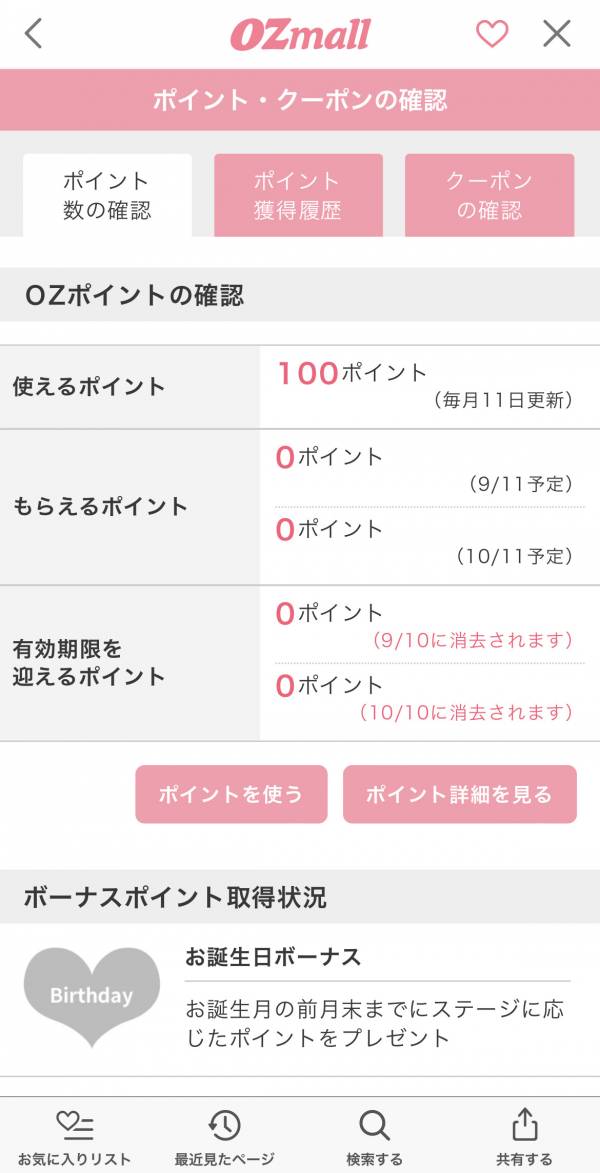Tap the 検索する search magnifier icon
Image resolution: width=600 pixels, height=1173 pixels.
pos(374,1126)
